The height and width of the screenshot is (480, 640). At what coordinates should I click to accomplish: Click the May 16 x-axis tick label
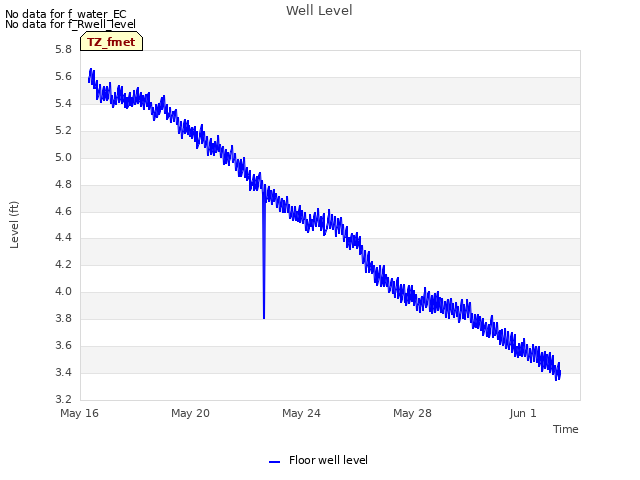(79, 413)
